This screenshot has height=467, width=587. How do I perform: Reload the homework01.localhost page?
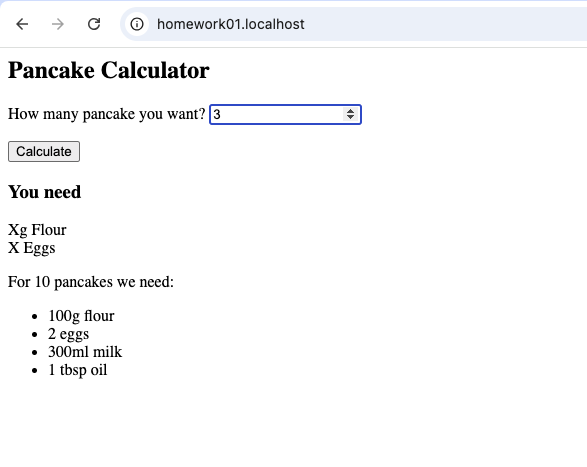94,24
